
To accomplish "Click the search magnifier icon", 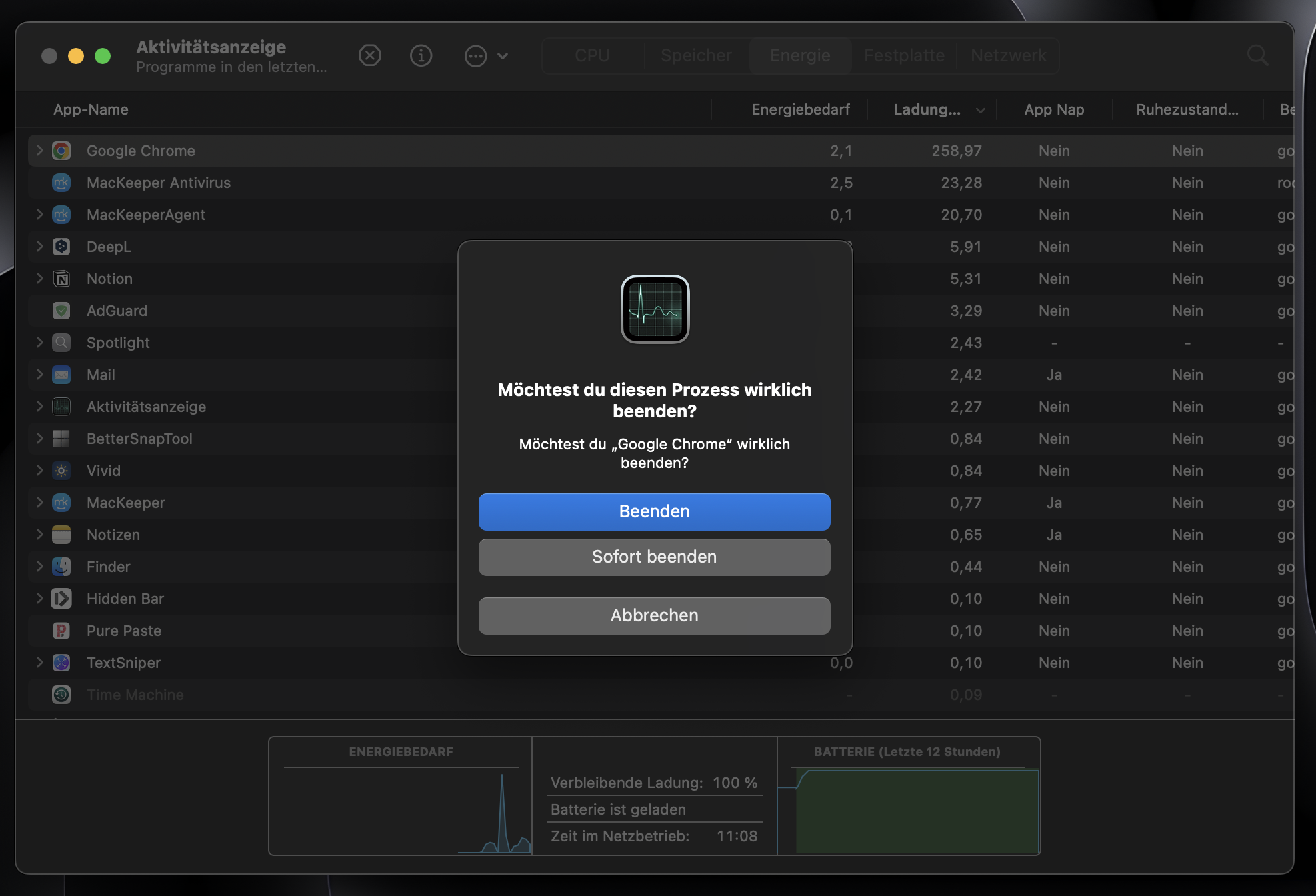I will click(x=1257, y=55).
